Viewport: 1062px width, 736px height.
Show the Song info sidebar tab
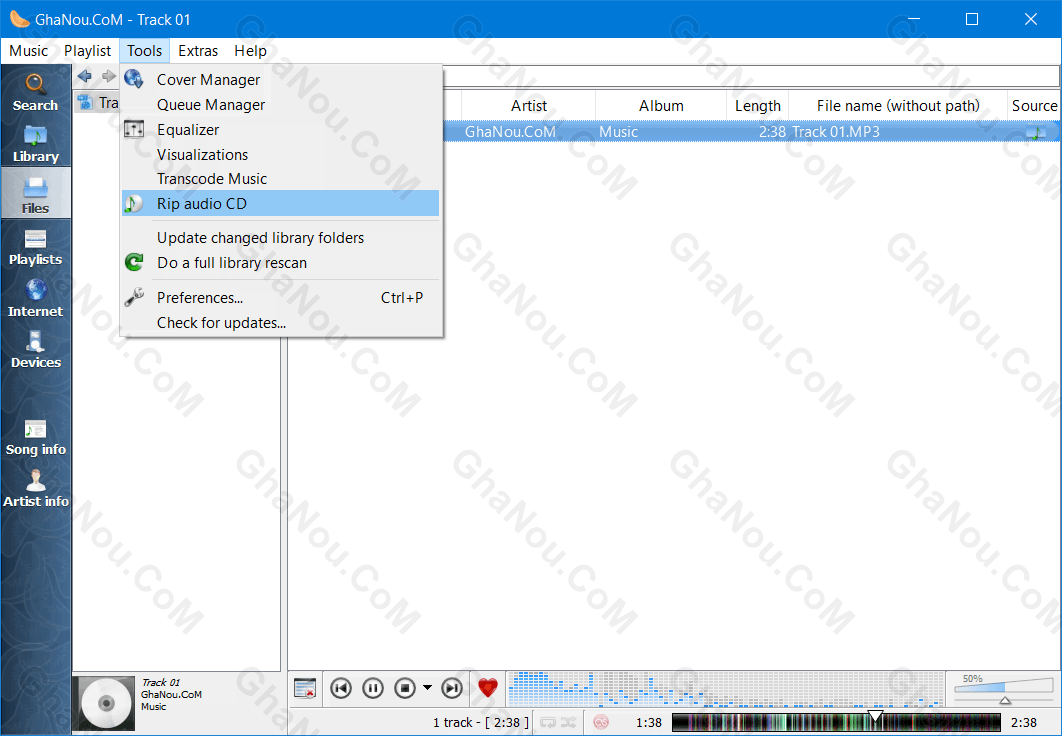point(35,437)
